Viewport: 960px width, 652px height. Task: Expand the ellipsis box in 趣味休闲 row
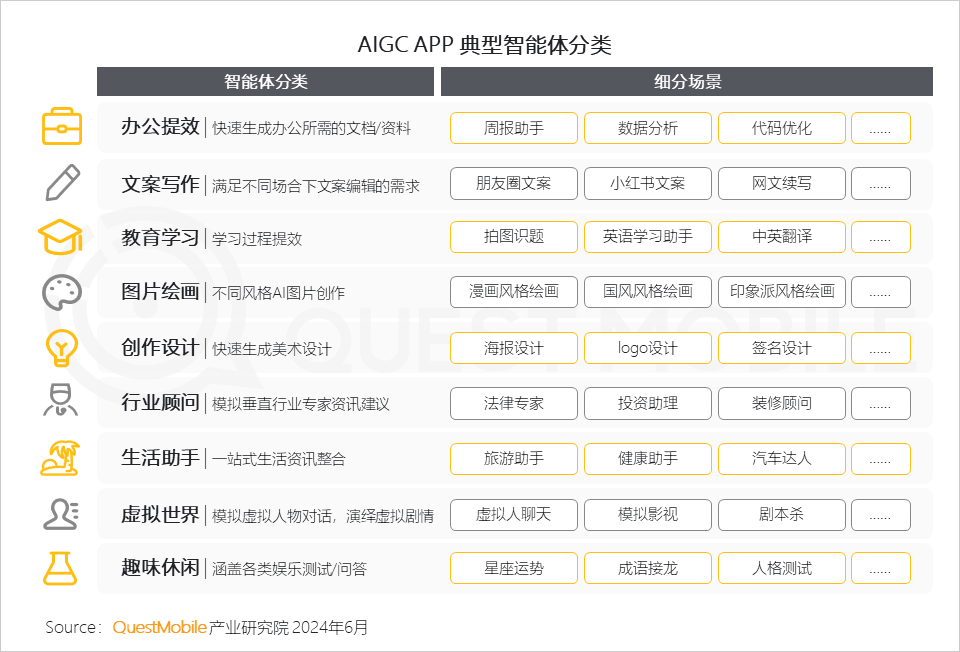tap(880, 568)
